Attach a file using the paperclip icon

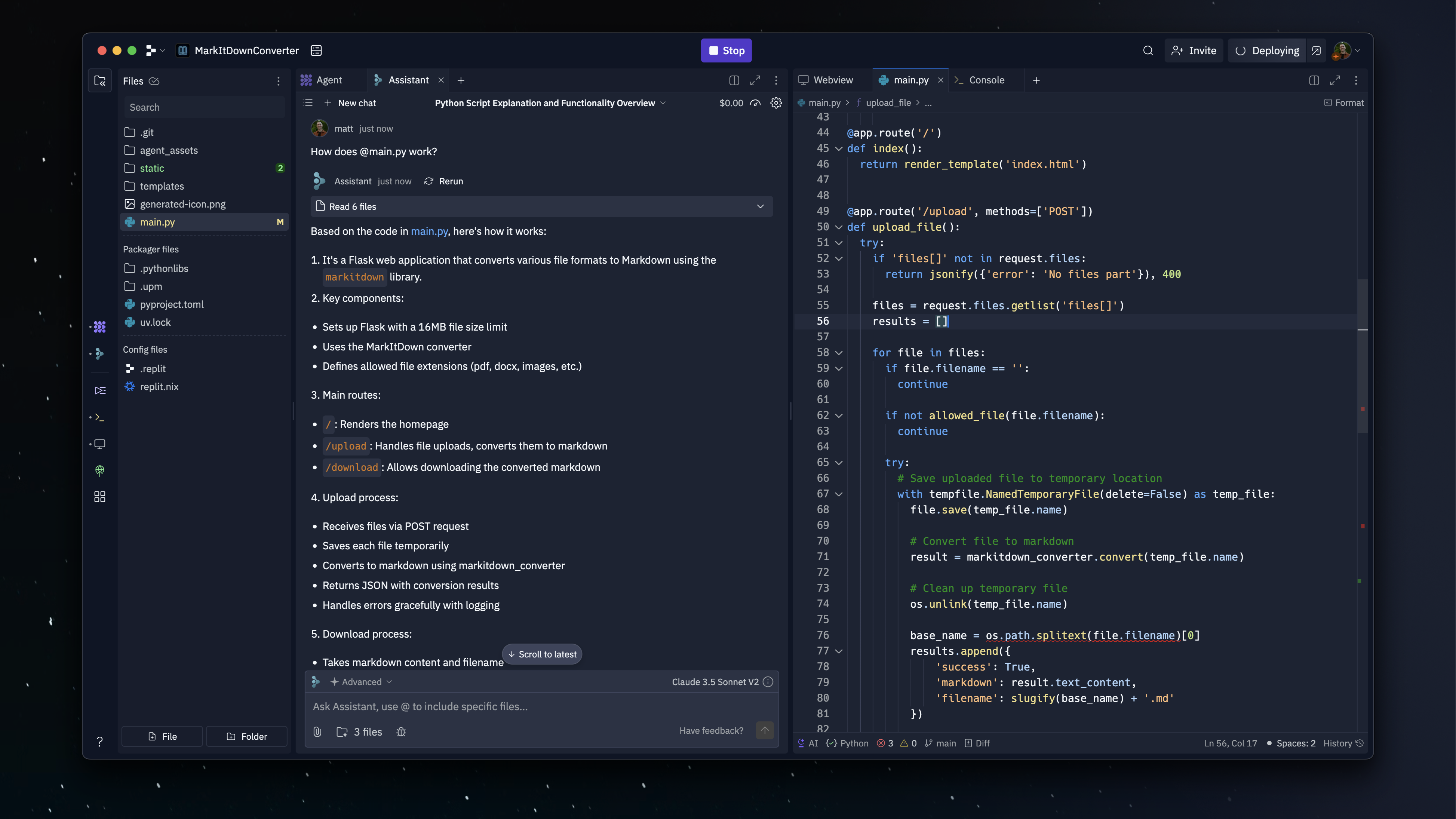coord(317,731)
